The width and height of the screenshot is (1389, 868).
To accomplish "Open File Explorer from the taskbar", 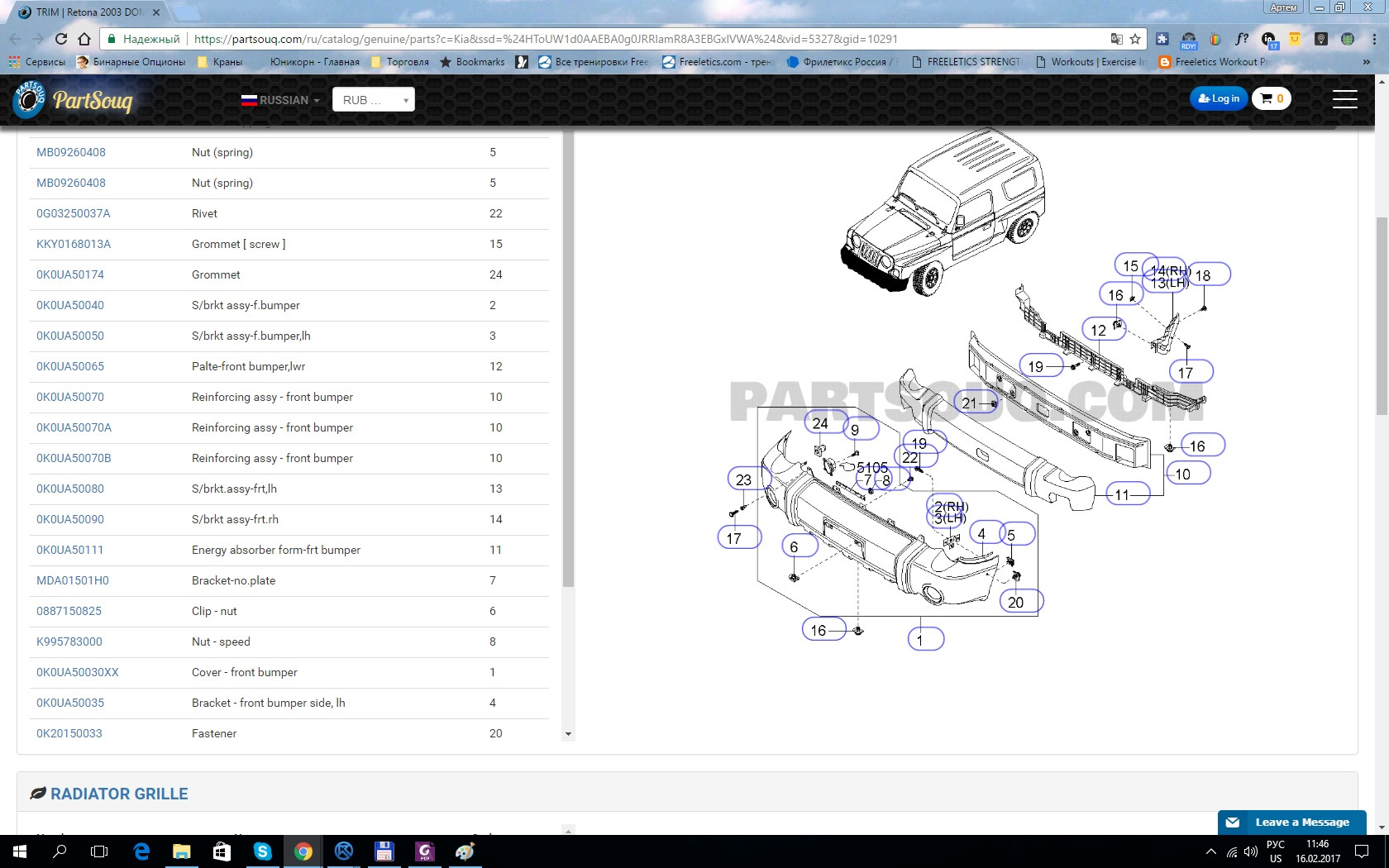I will 181,851.
